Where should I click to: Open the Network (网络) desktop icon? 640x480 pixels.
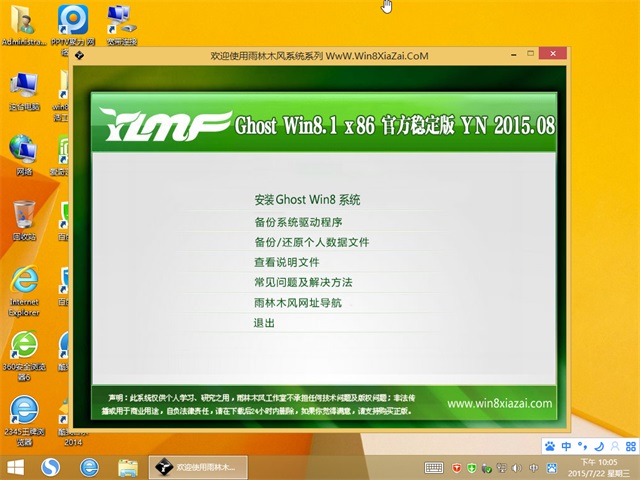tap(24, 153)
